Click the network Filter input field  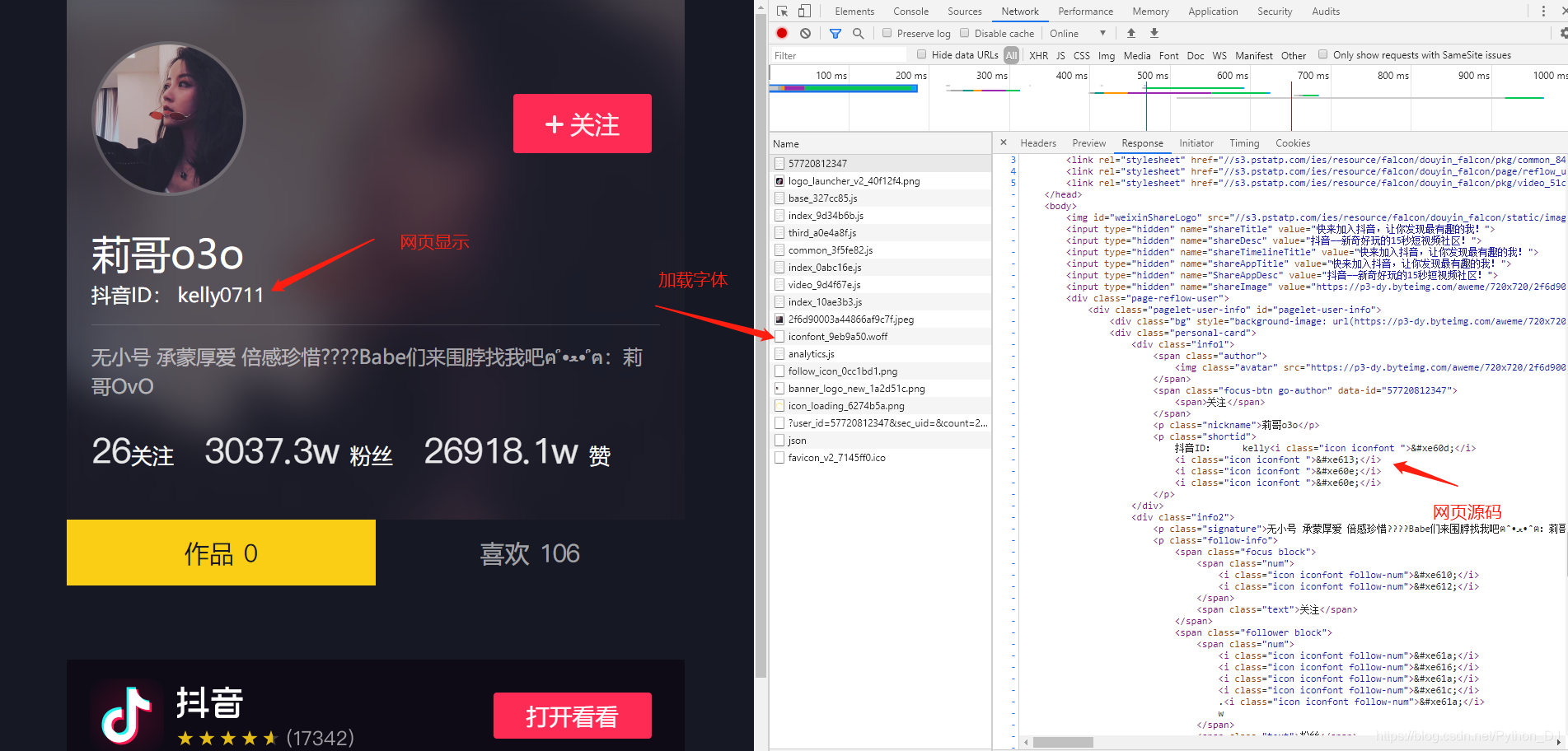pos(838,55)
